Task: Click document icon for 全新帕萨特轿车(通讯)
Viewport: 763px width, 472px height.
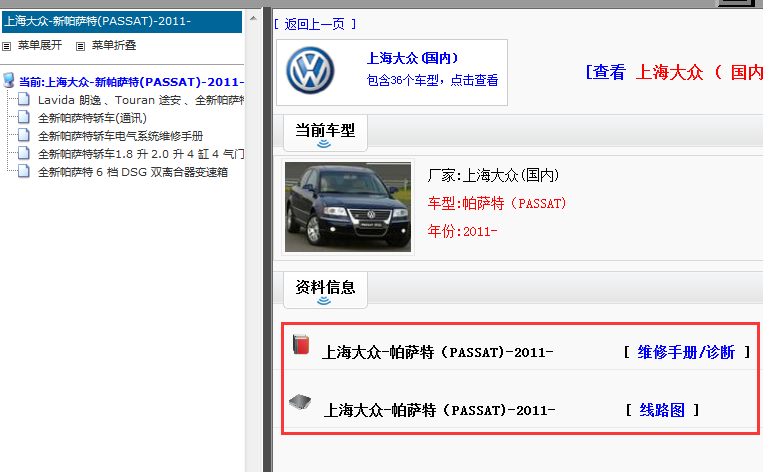Action: pos(23,117)
